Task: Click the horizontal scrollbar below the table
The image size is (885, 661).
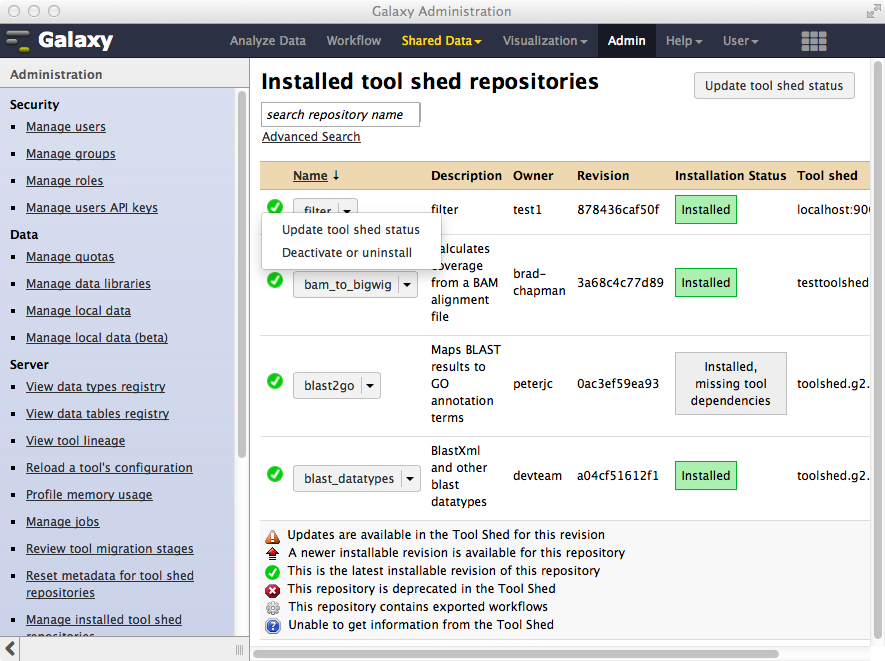Action: coord(516,654)
